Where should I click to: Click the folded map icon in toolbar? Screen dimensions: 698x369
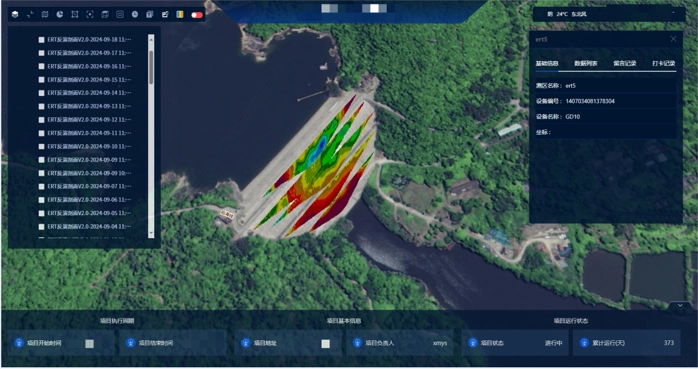point(45,14)
